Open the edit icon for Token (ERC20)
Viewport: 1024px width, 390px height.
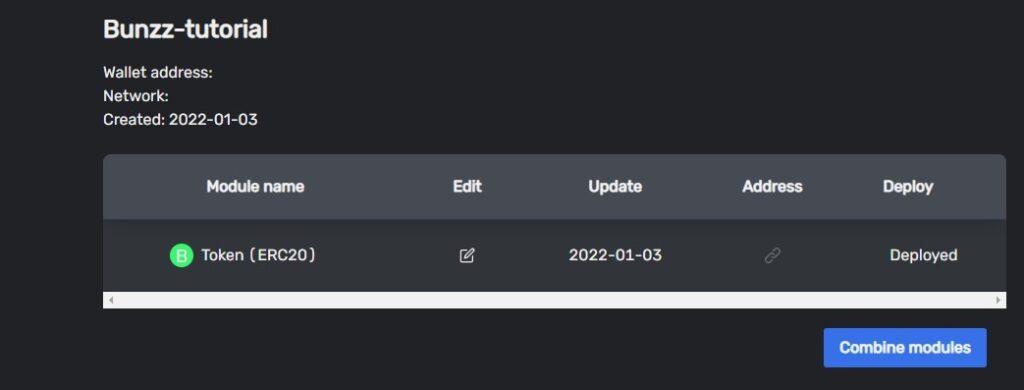(x=466, y=255)
